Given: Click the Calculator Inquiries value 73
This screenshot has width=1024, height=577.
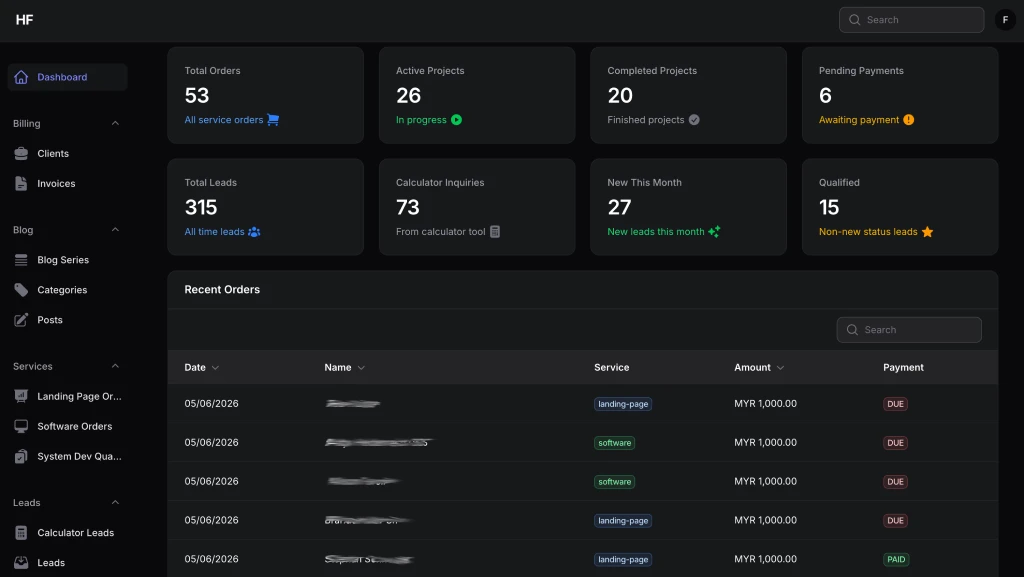Looking at the screenshot, I should (x=408, y=208).
